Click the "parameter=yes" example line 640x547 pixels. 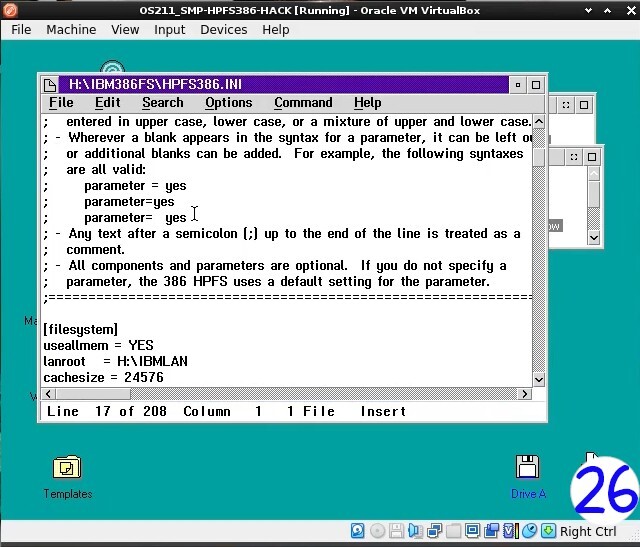tap(129, 202)
